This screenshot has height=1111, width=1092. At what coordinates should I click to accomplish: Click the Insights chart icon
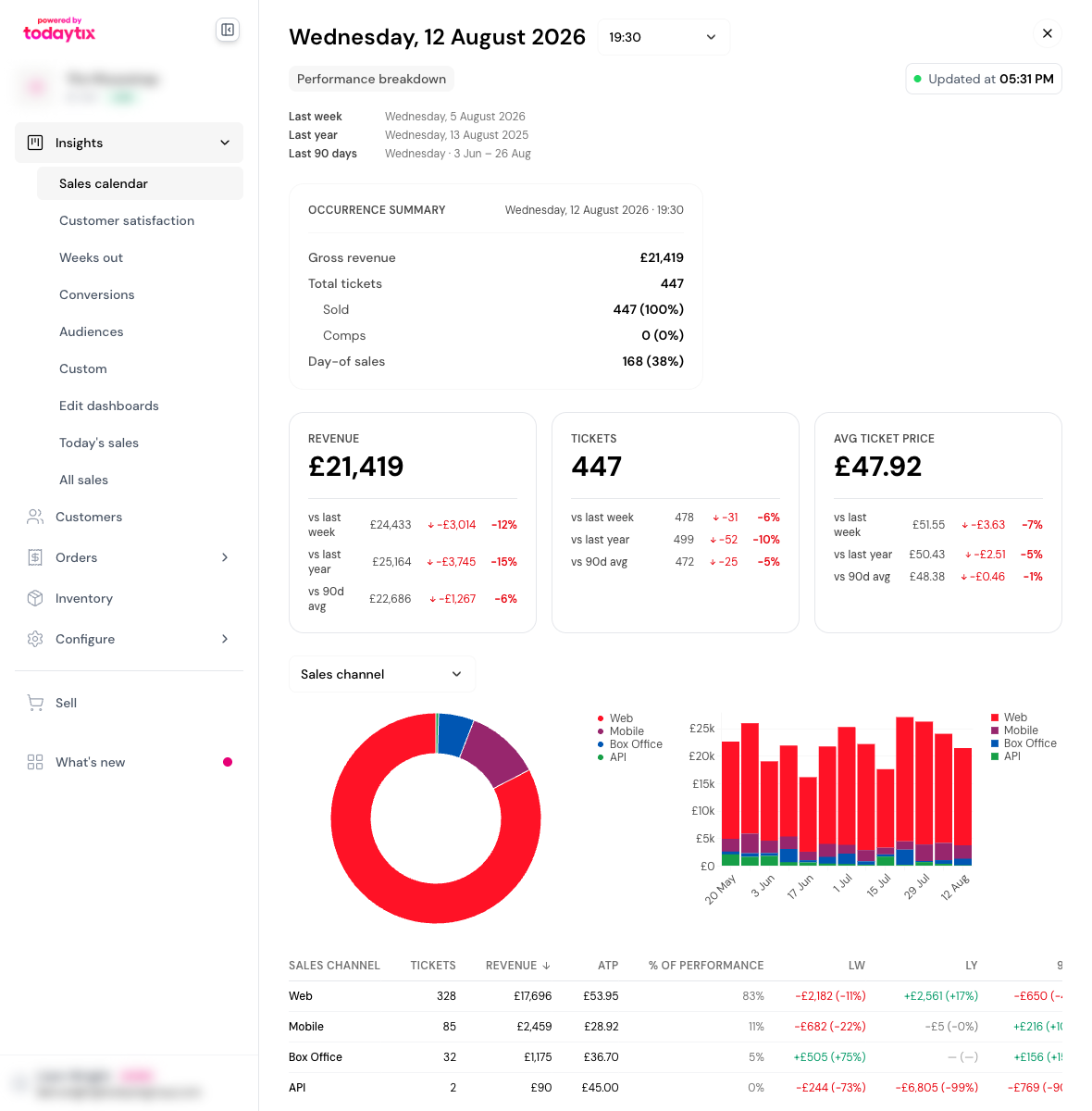(35, 143)
